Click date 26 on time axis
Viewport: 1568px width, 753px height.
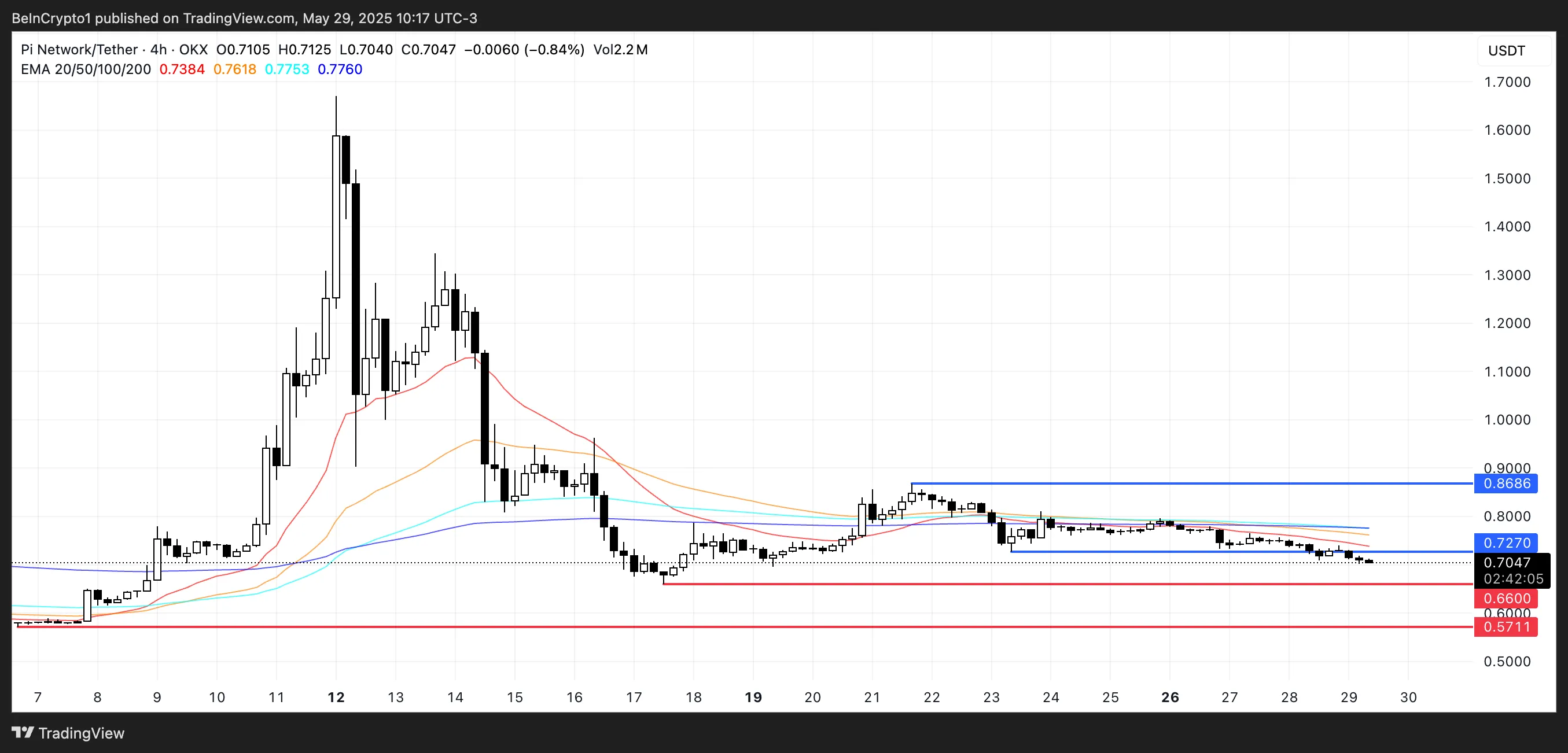pos(1170,697)
